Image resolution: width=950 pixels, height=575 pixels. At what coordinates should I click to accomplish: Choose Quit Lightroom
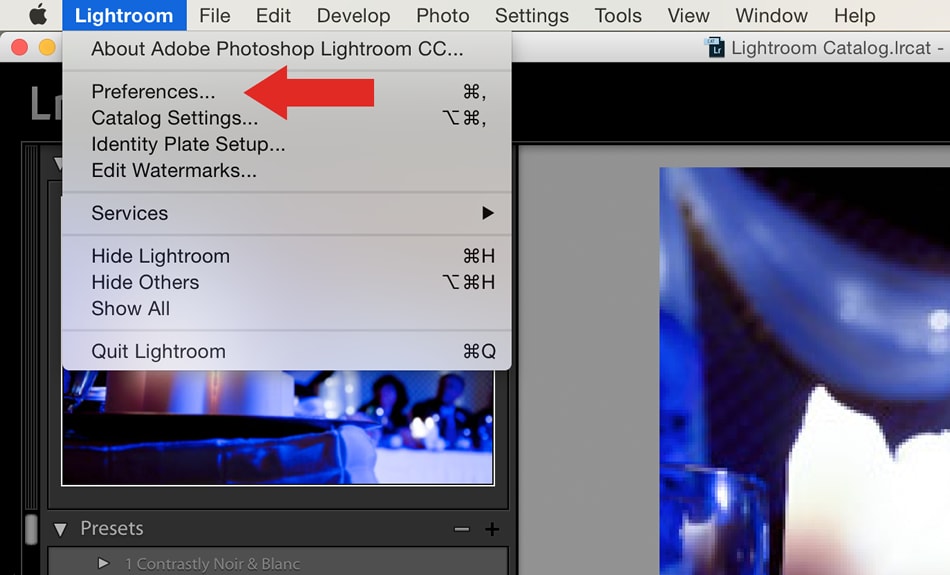[x=287, y=351]
